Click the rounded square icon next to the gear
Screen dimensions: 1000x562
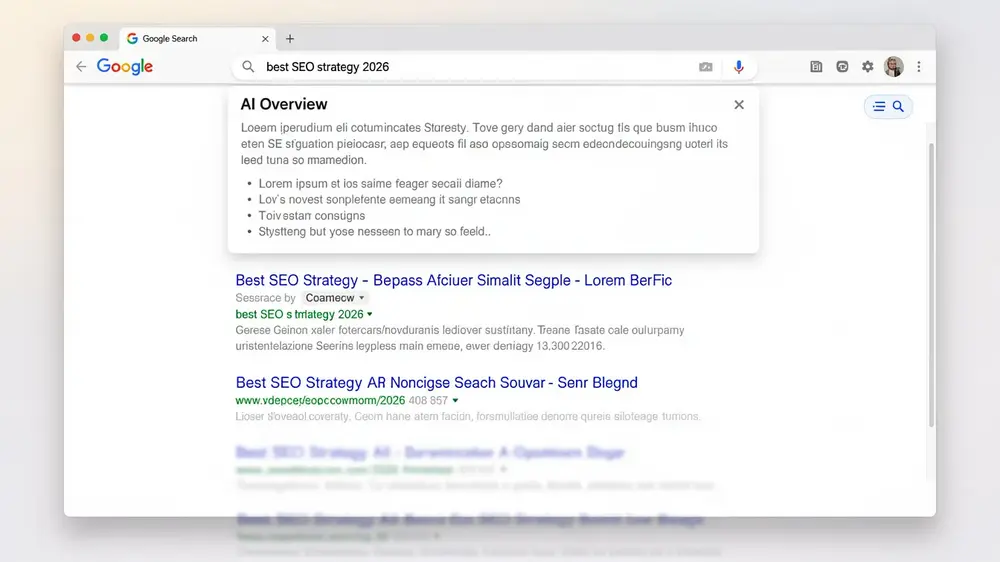coord(842,66)
